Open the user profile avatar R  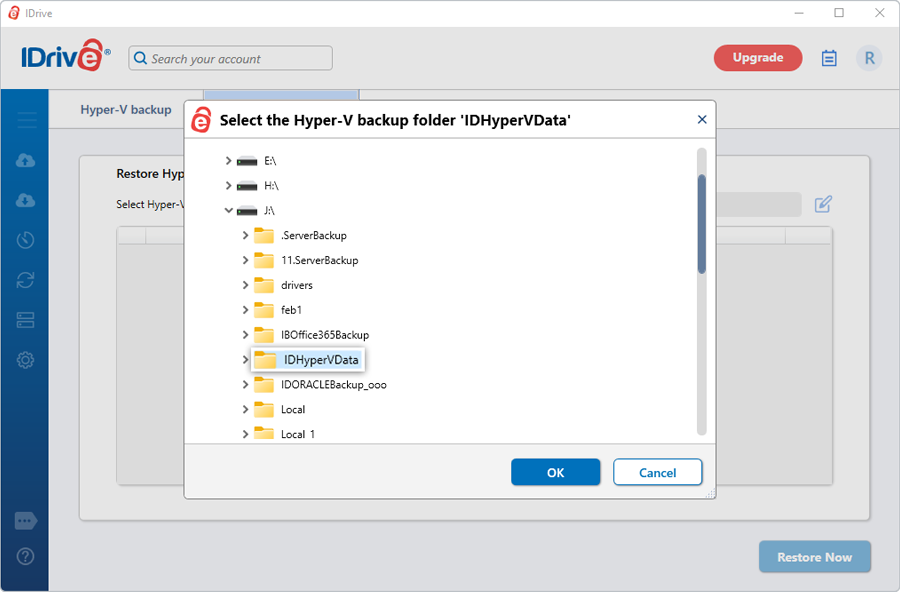coord(869,58)
